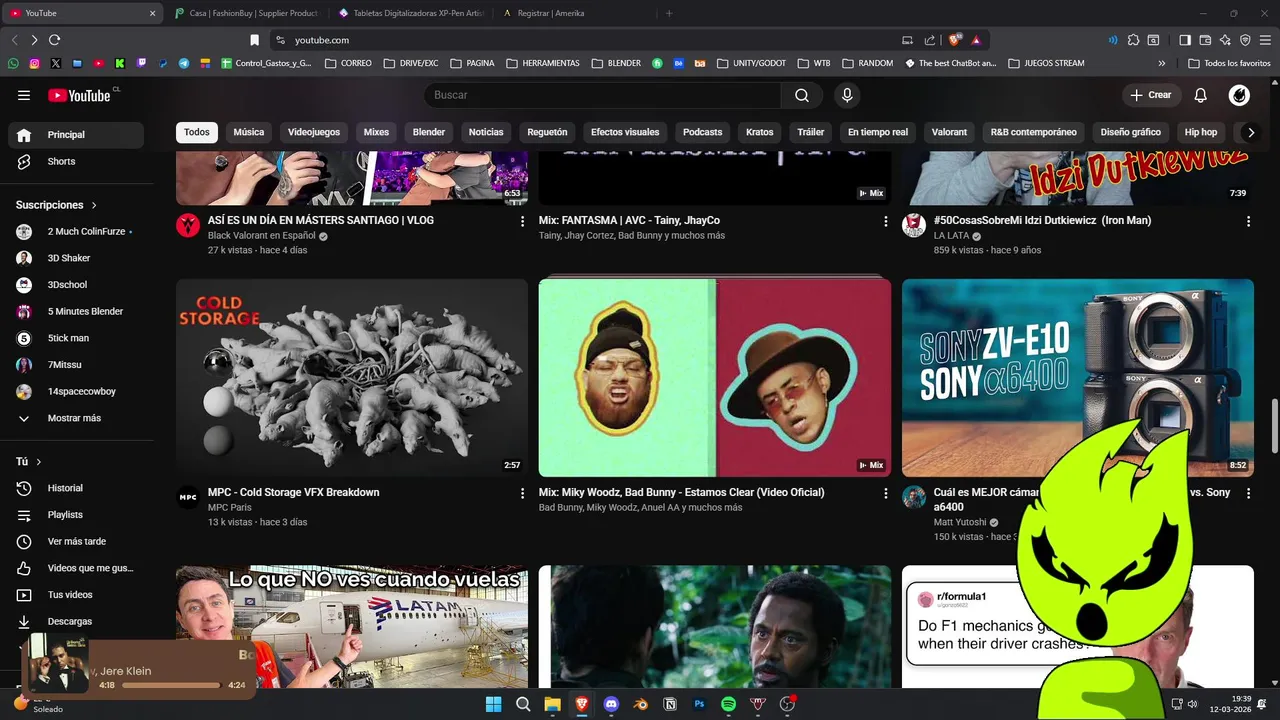
Task: Switch to the FashionBuy browser tab
Action: (246, 13)
